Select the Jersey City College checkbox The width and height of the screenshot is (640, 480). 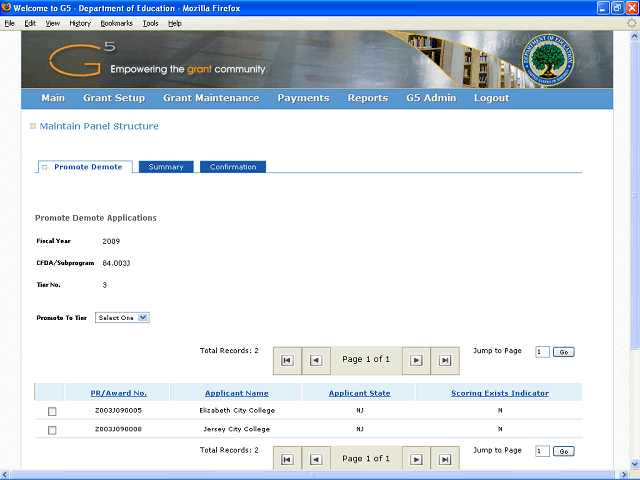click(52, 430)
